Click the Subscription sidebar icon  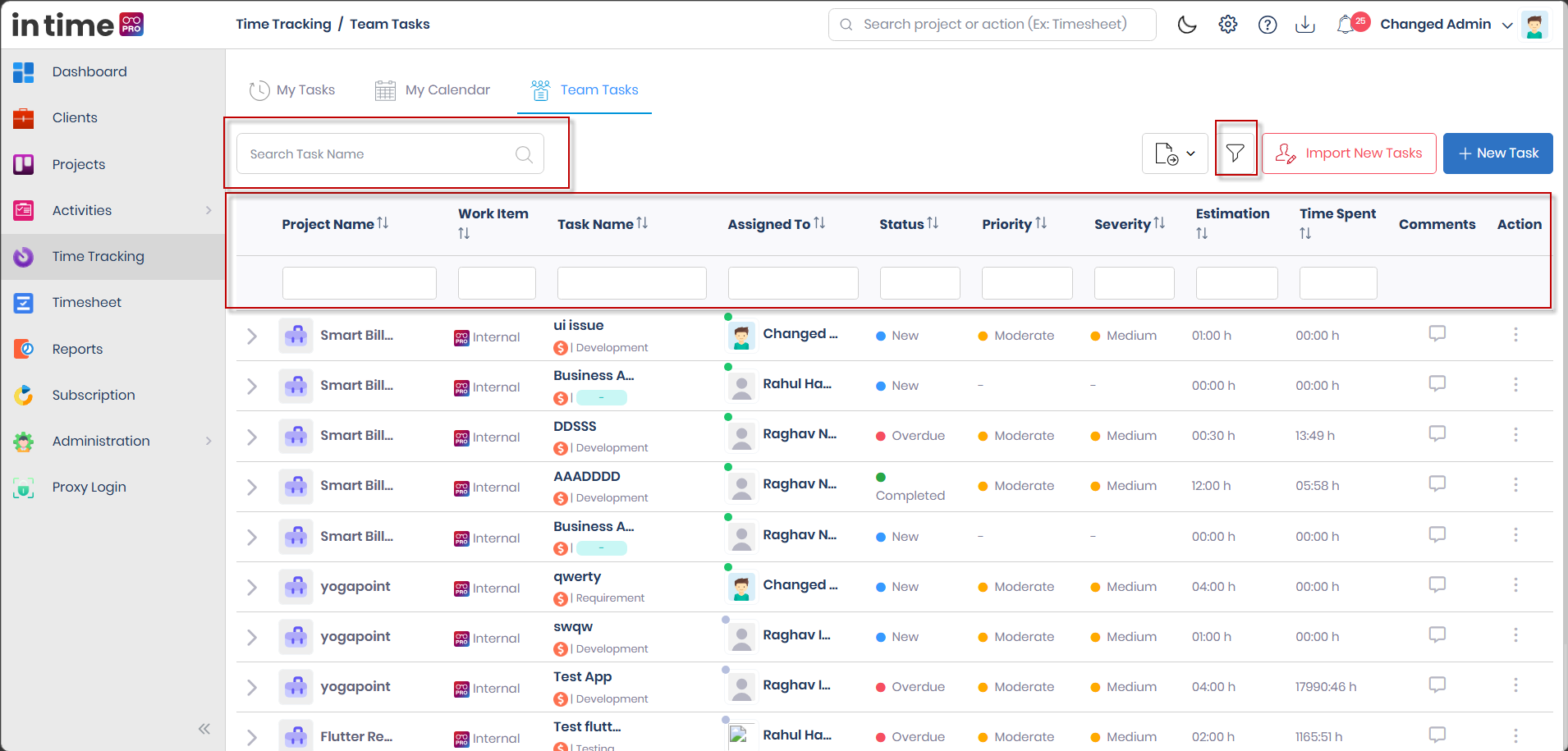[x=24, y=396]
